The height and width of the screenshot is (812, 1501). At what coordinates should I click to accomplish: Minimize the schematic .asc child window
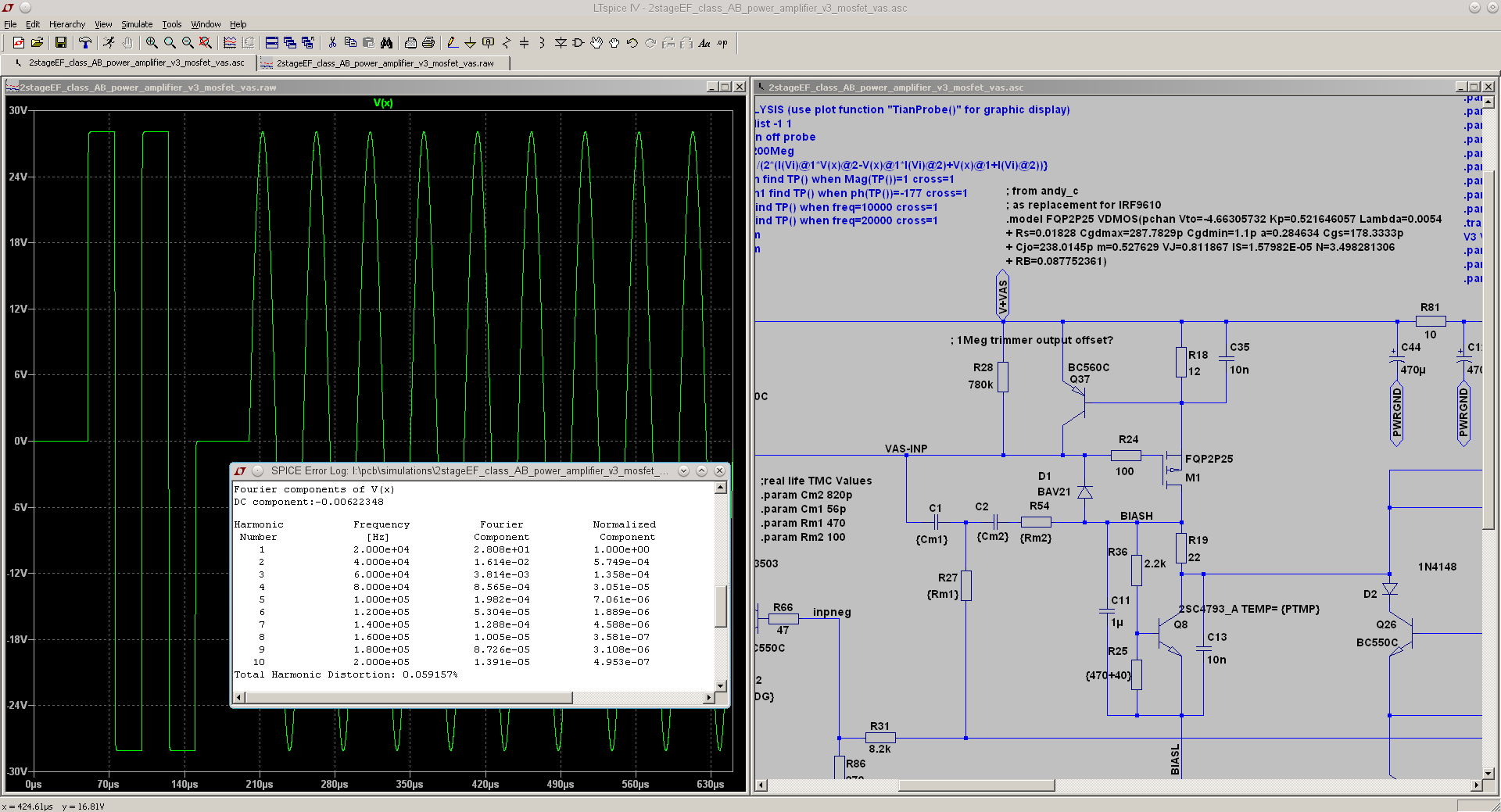click(1460, 87)
